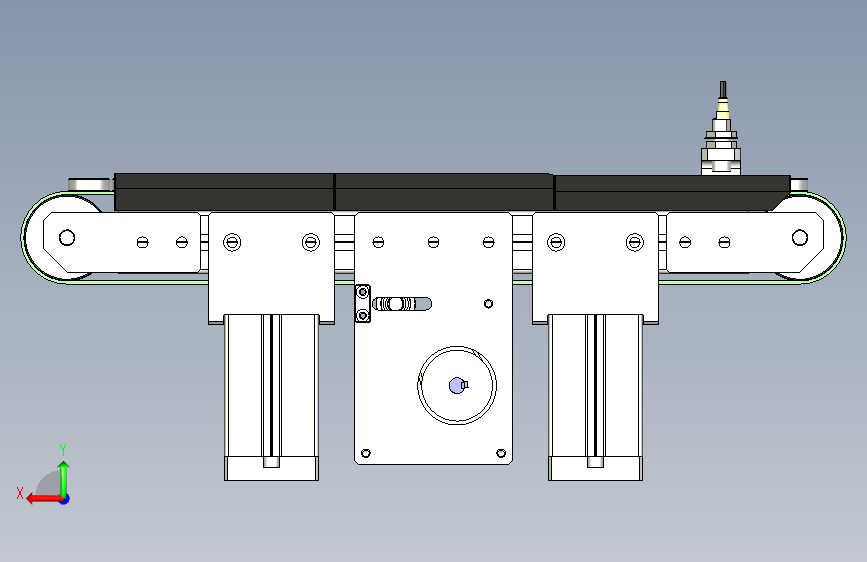Select the leftmost black pallet on the conveyor
The width and height of the screenshot is (867, 562).
(x=224, y=192)
